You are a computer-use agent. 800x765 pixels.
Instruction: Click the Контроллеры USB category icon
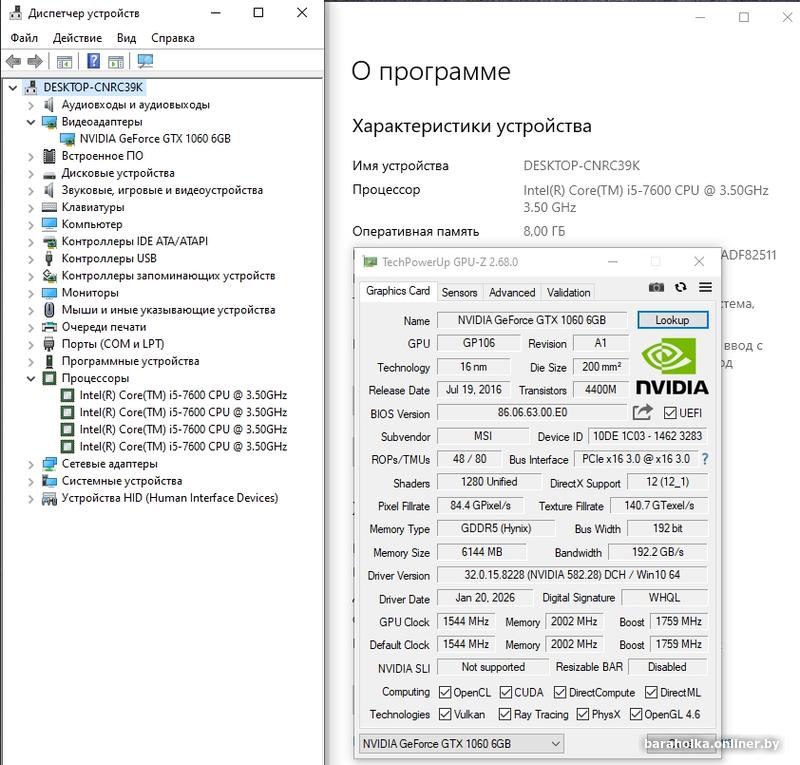pos(49,258)
